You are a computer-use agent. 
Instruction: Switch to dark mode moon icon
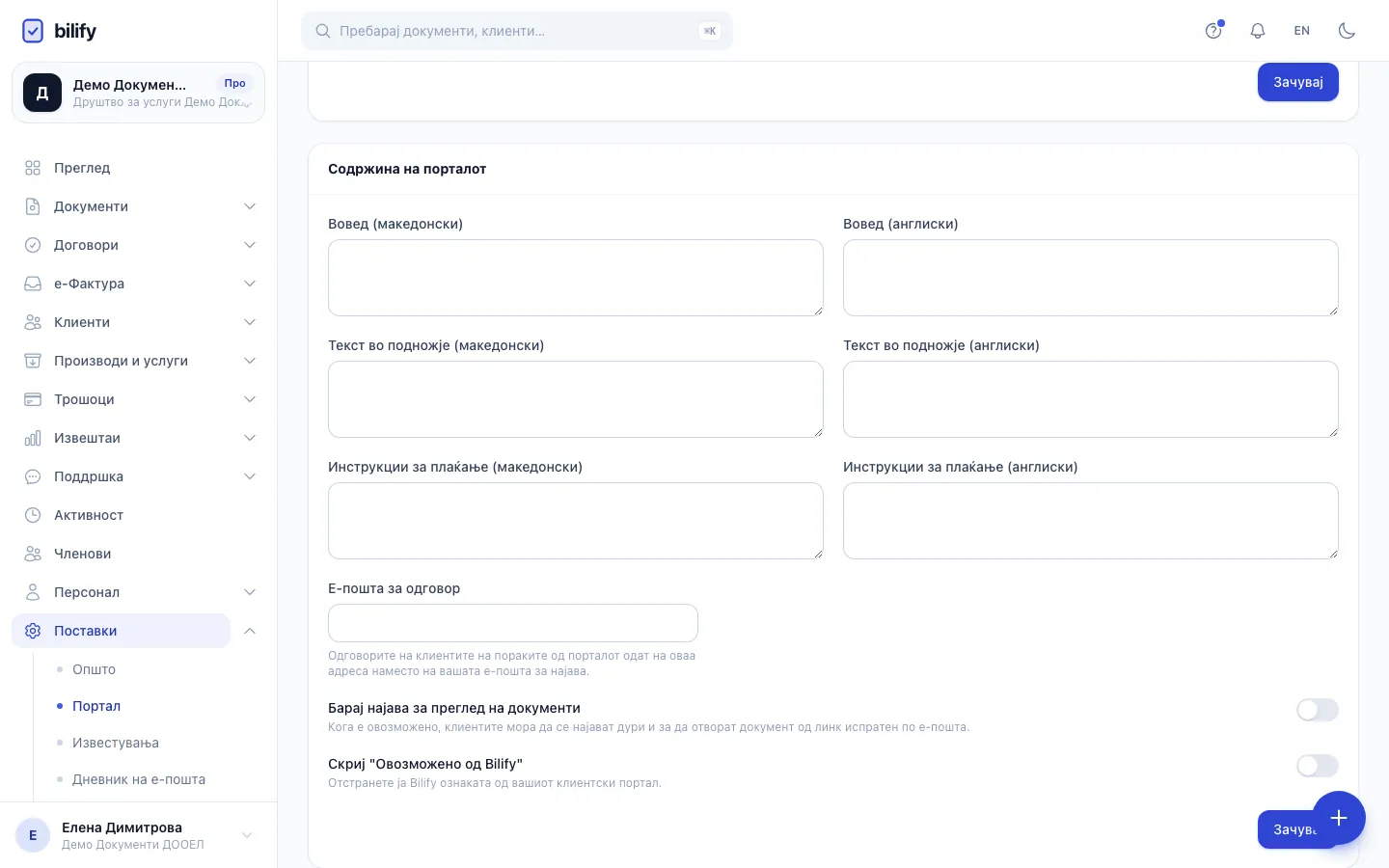point(1347,31)
